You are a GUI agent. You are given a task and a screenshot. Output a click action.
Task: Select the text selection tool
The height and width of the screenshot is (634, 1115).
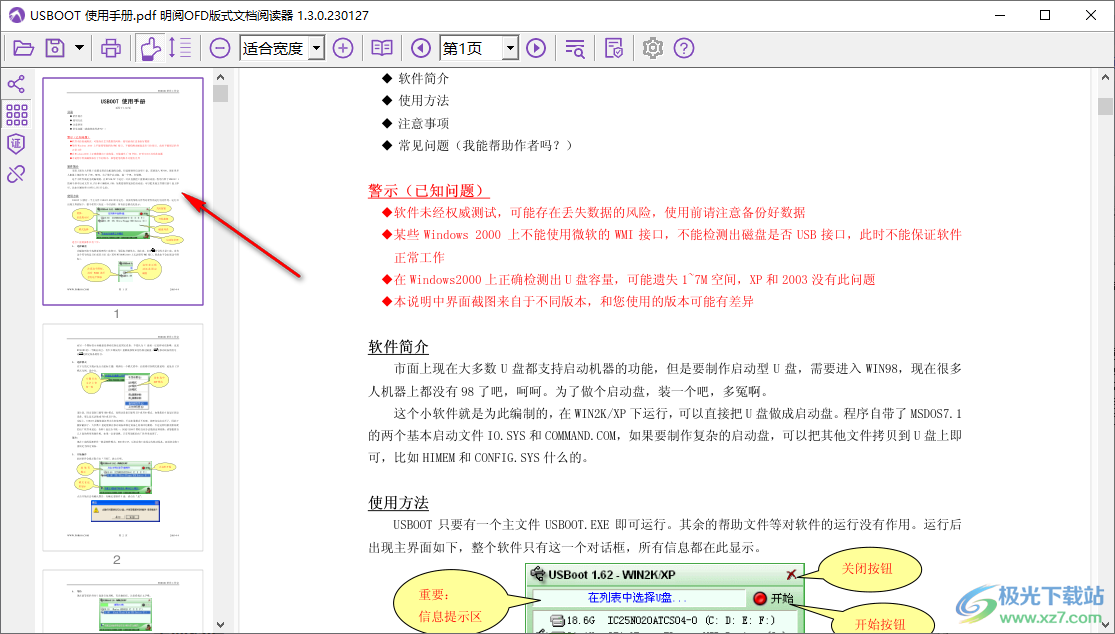(x=180, y=48)
